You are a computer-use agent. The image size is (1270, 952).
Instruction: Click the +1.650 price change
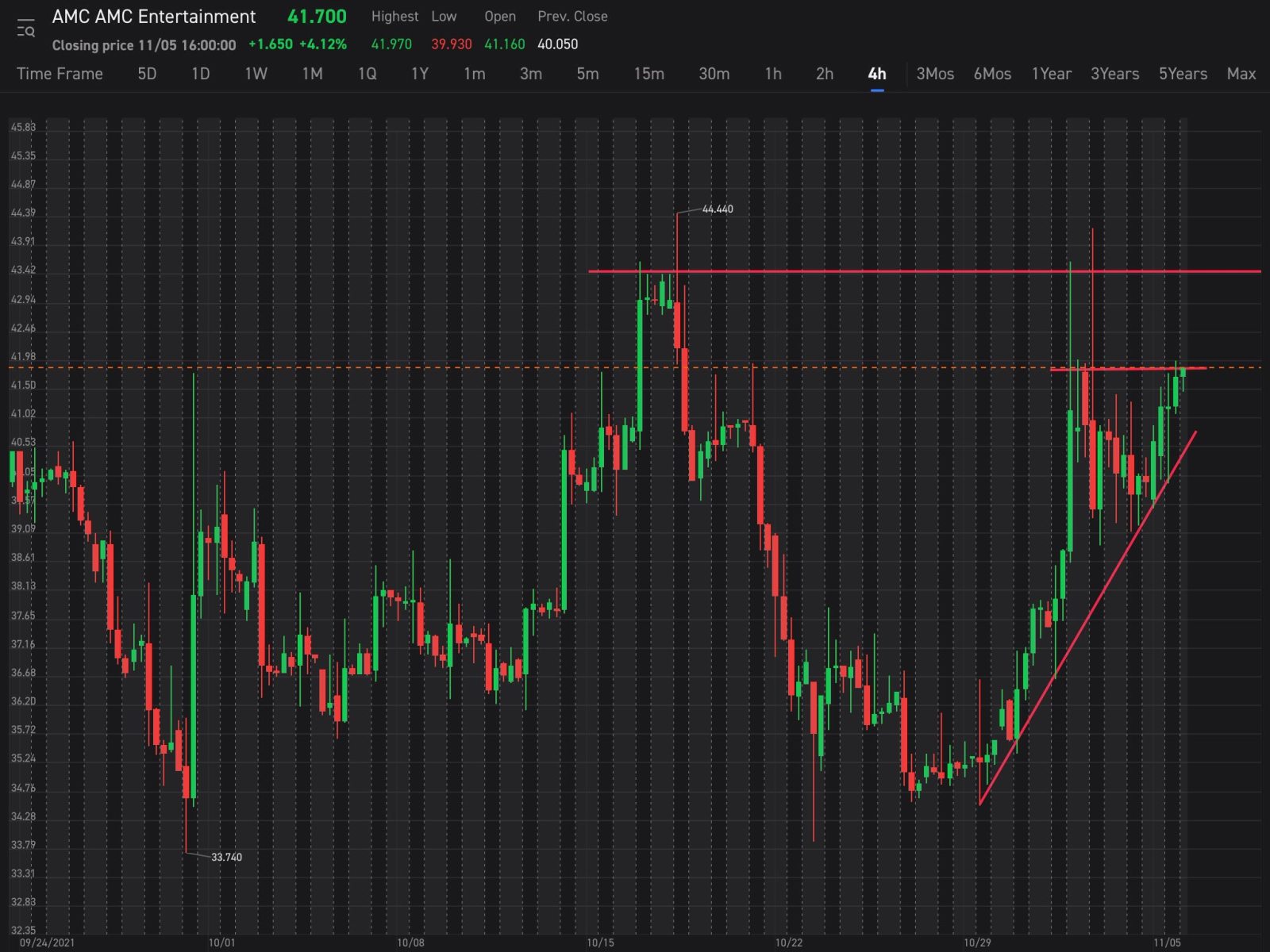point(271,44)
